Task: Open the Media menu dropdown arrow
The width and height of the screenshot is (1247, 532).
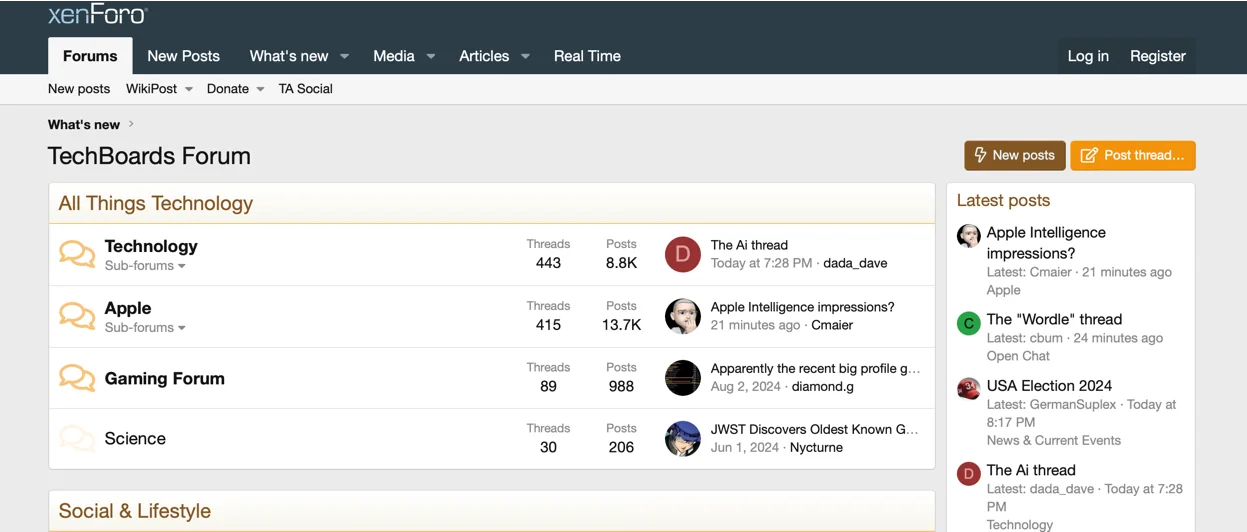Action: (431, 57)
